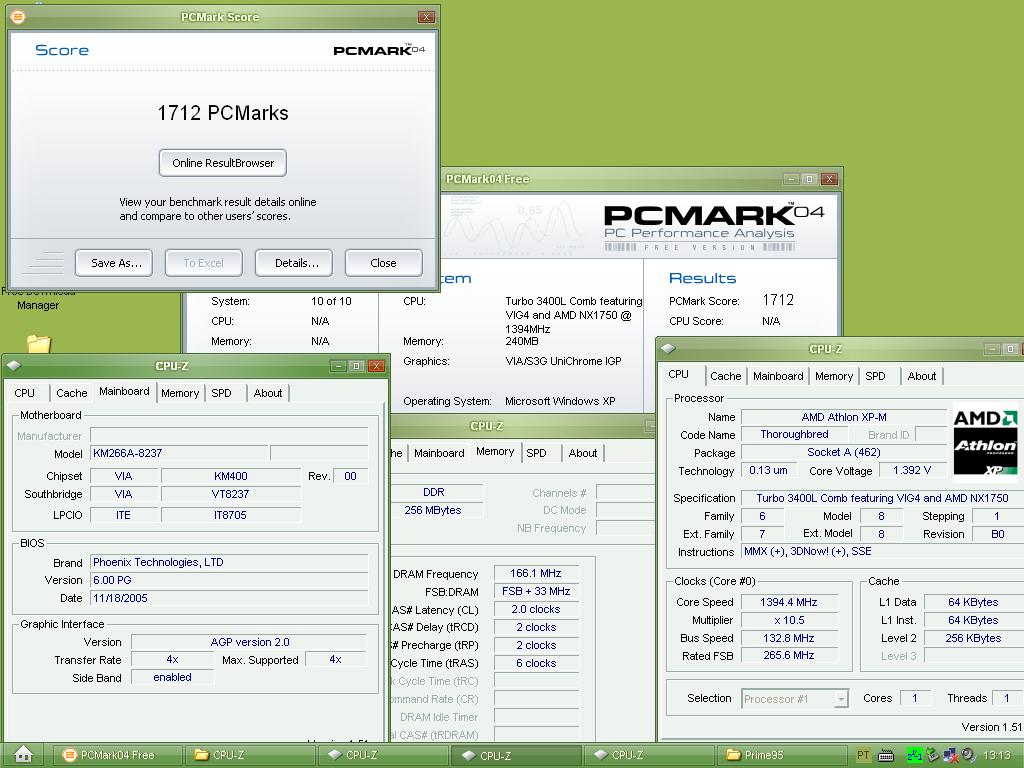The width and height of the screenshot is (1024, 768).
Task: Select SPD tab in middle CPU-Z window
Action: click(536, 453)
